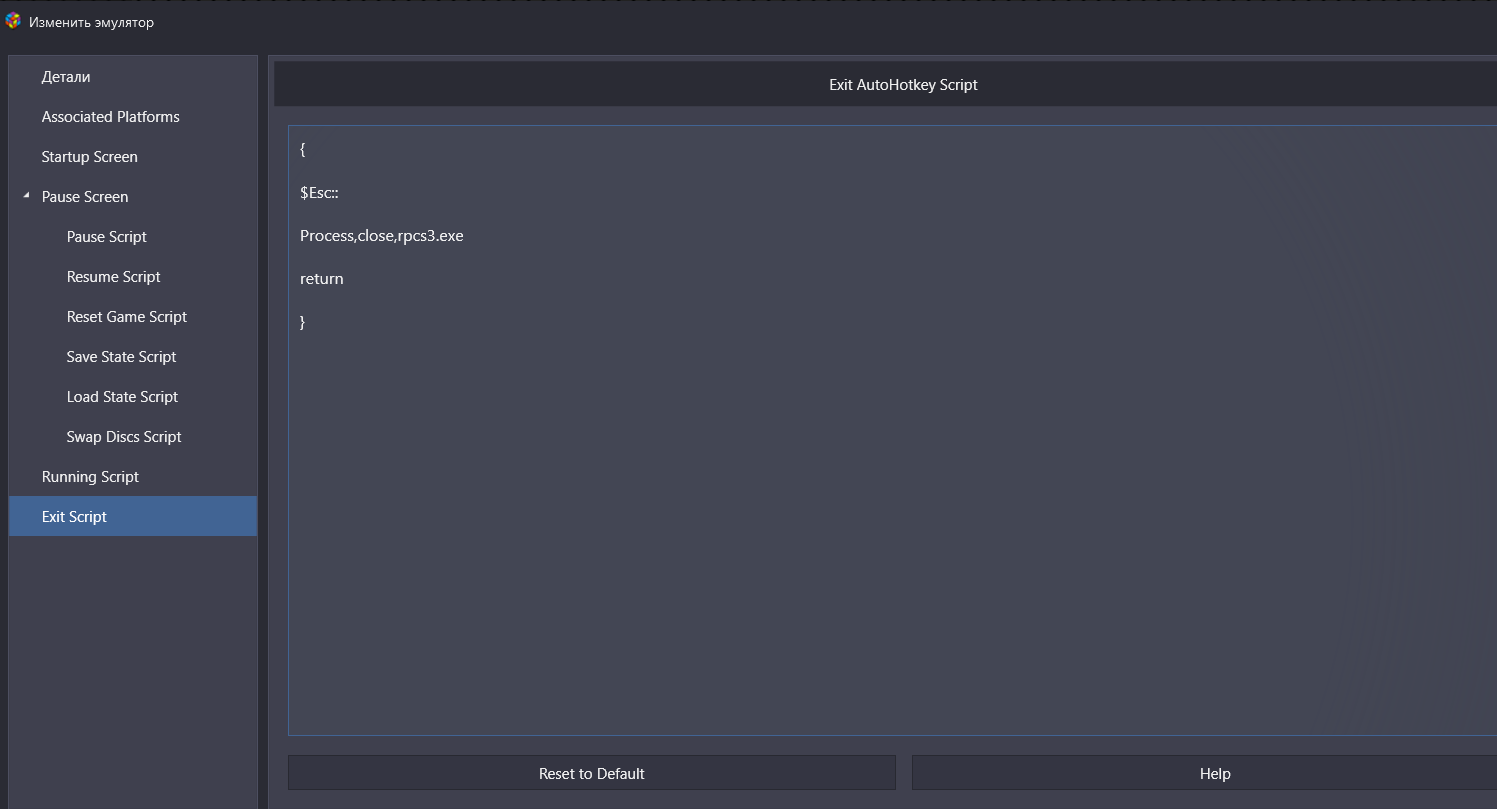
Task: Click the 'return' line in script
Action: 321,279
